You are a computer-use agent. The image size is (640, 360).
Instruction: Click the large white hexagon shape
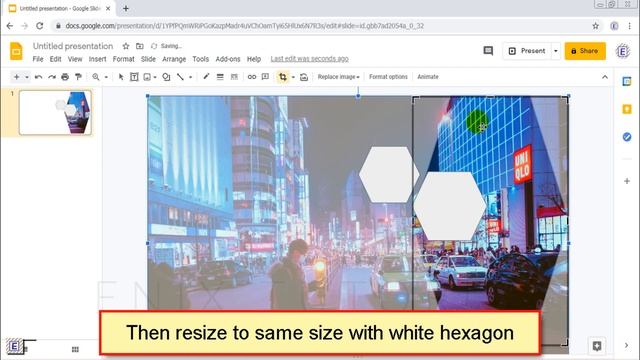[449, 206]
